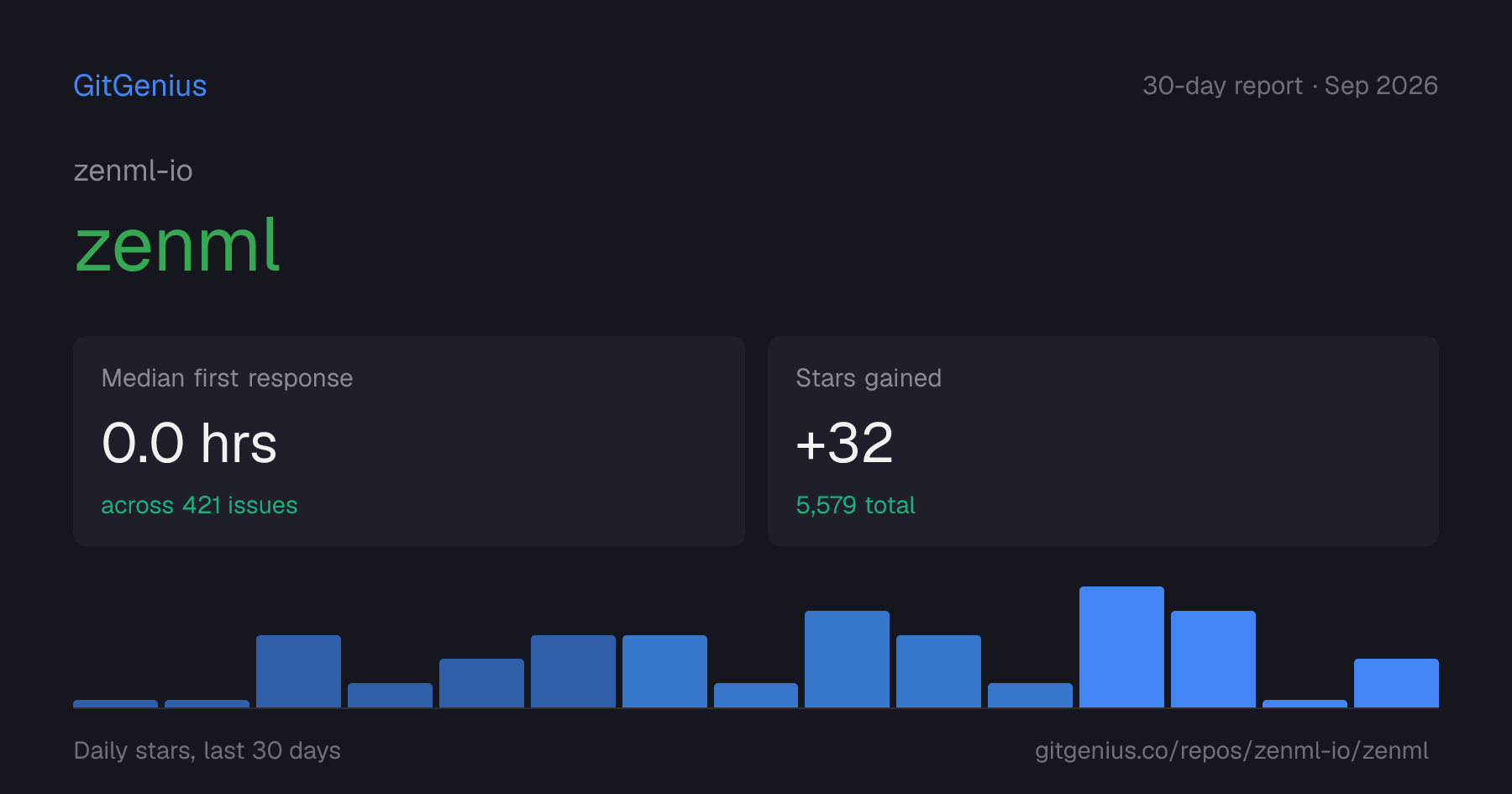Click the 5,579 total text
Image resolution: width=1512 pixels, height=794 pixels.
855,505
